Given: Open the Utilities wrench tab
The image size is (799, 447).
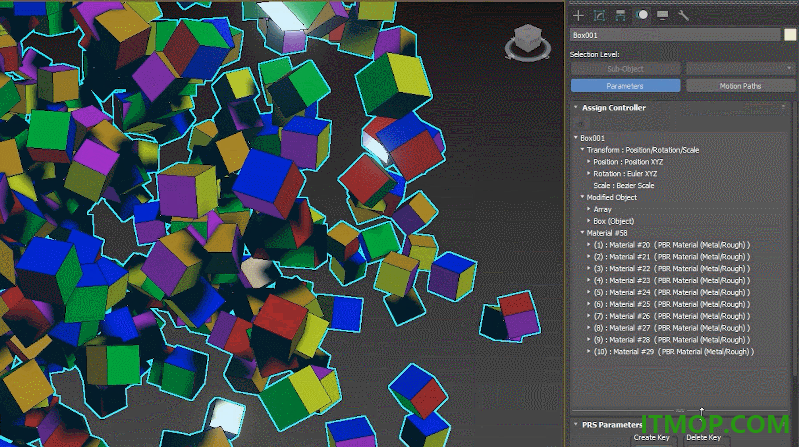Looking at the screenshot, I should (683, 15).
